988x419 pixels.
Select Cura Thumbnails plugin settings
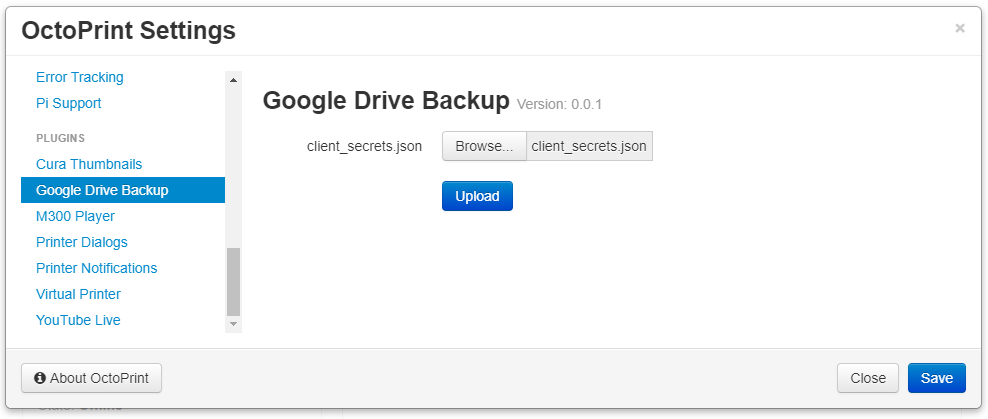click(x=89, y=164)
